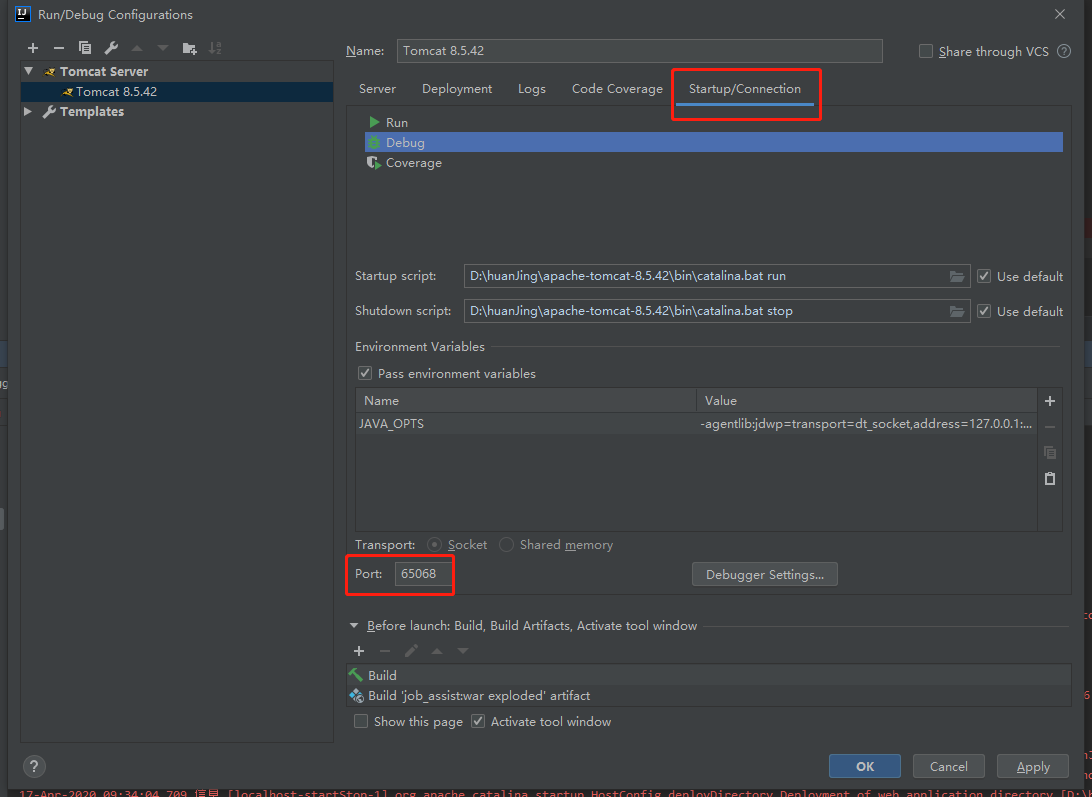Select Debug in the startup mode list
Screen dimensions: 1092x797
tap(714, 142)
